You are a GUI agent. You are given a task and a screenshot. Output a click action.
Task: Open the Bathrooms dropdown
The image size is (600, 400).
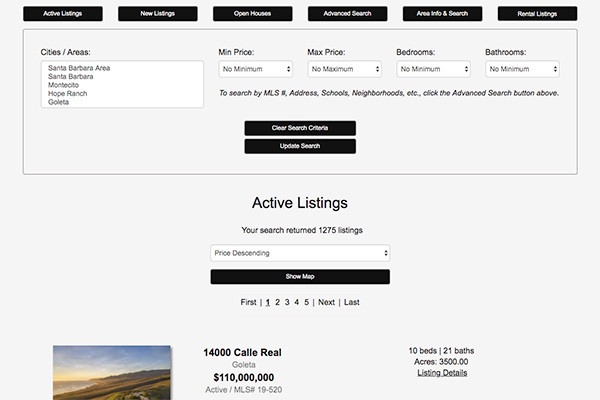coord(522,69)
